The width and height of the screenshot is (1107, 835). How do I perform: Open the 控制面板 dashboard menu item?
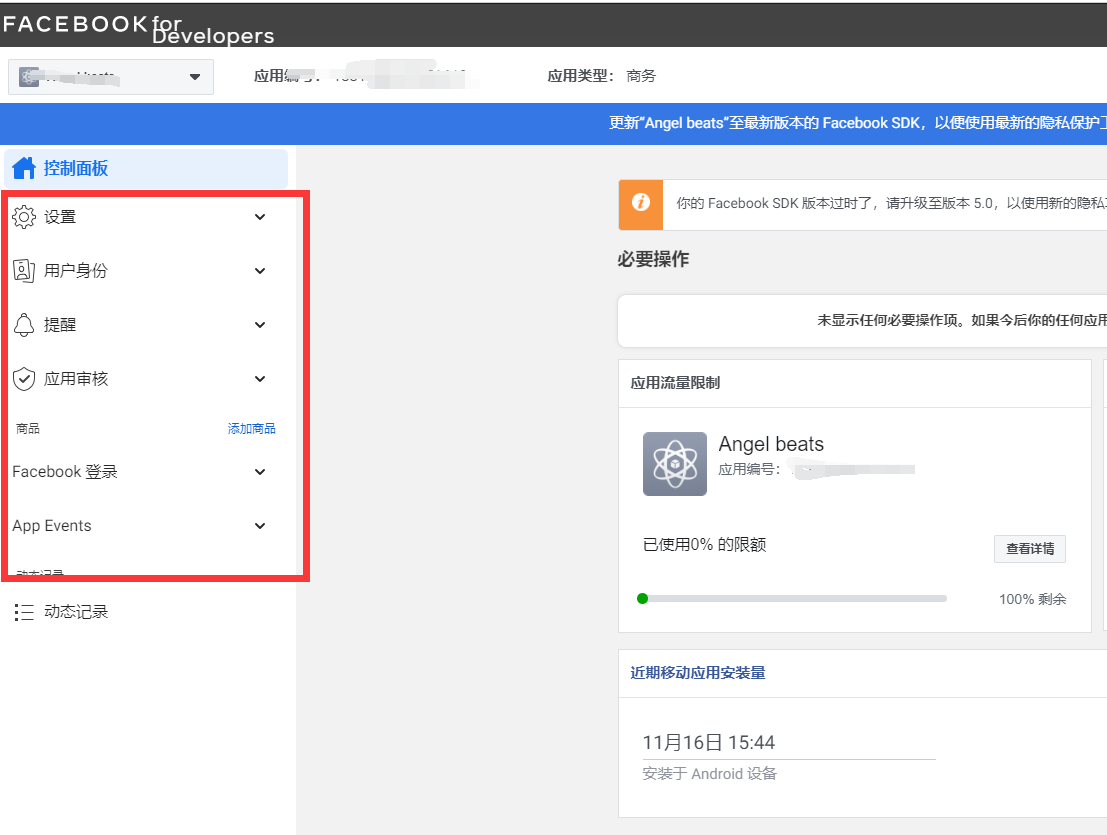[x=146, y=168]
